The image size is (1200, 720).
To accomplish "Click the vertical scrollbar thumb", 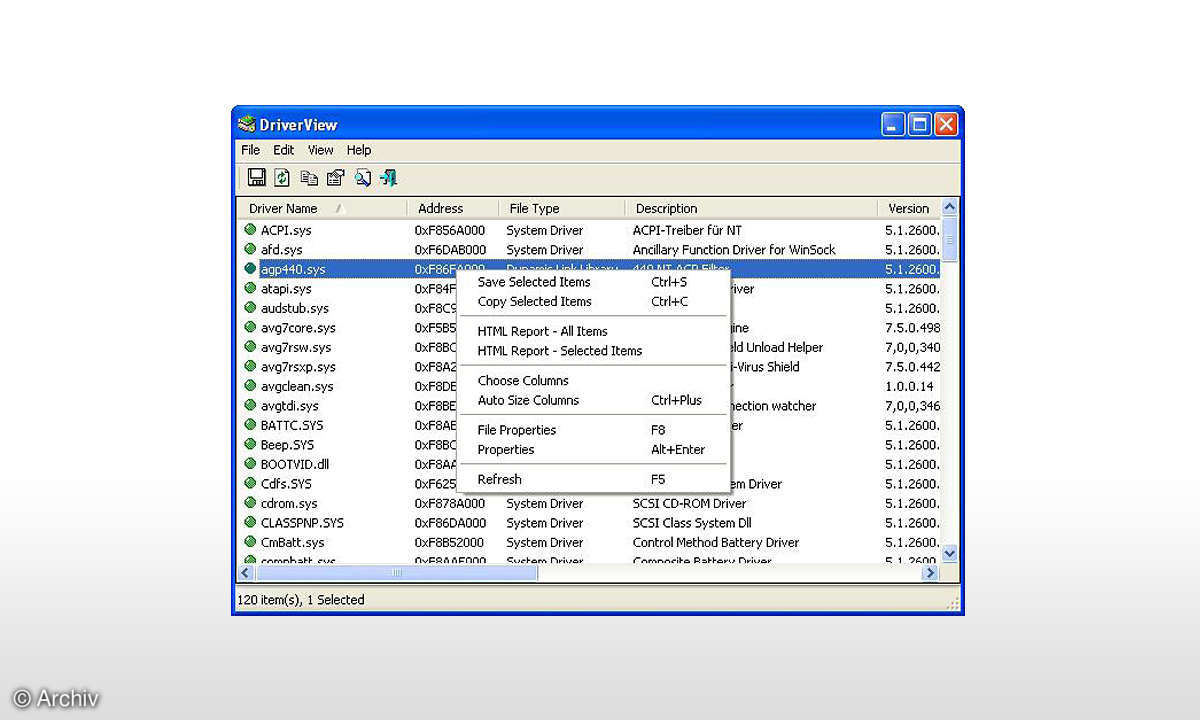I will [950, 238].
